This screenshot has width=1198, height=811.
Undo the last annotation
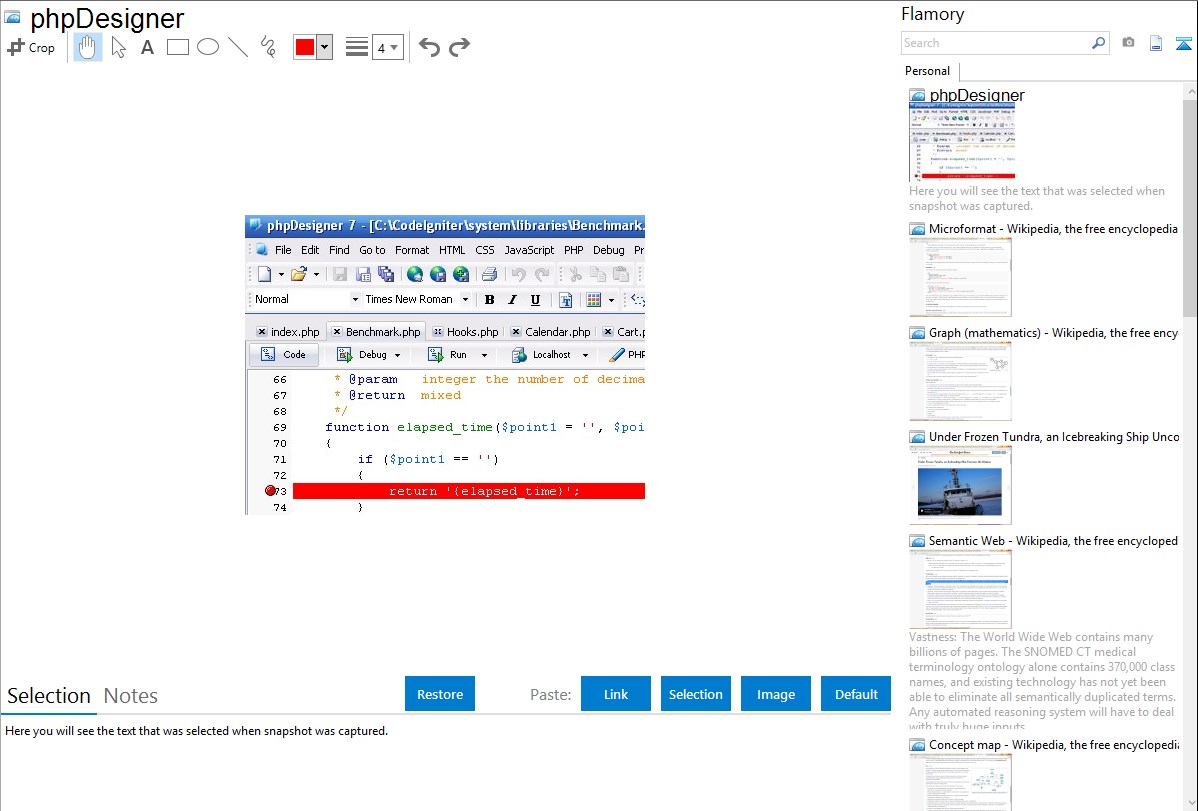click(429, 47)
